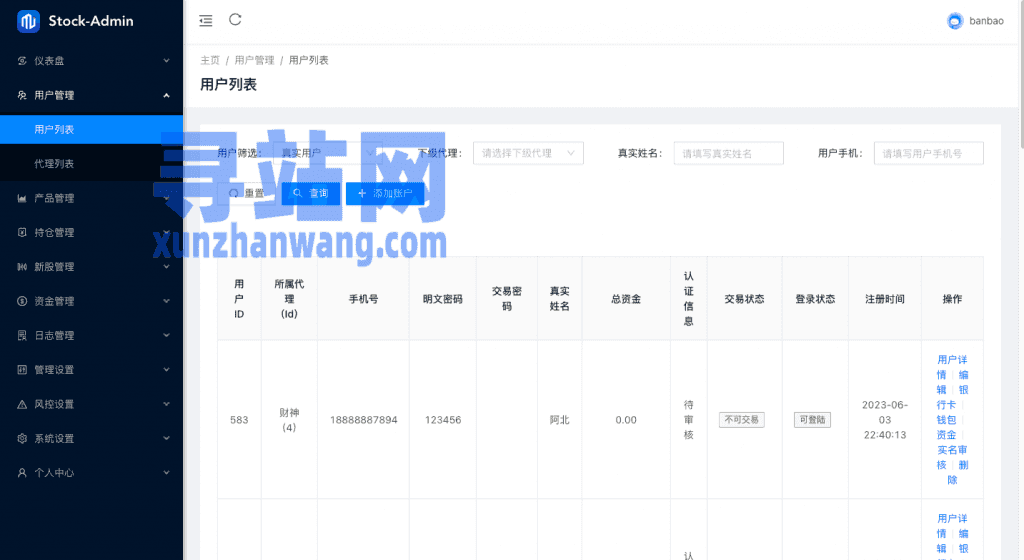The image size is (1024, 560).
Task: Expand the 资金管理 menu chevron
Action: tap(167, 301)
